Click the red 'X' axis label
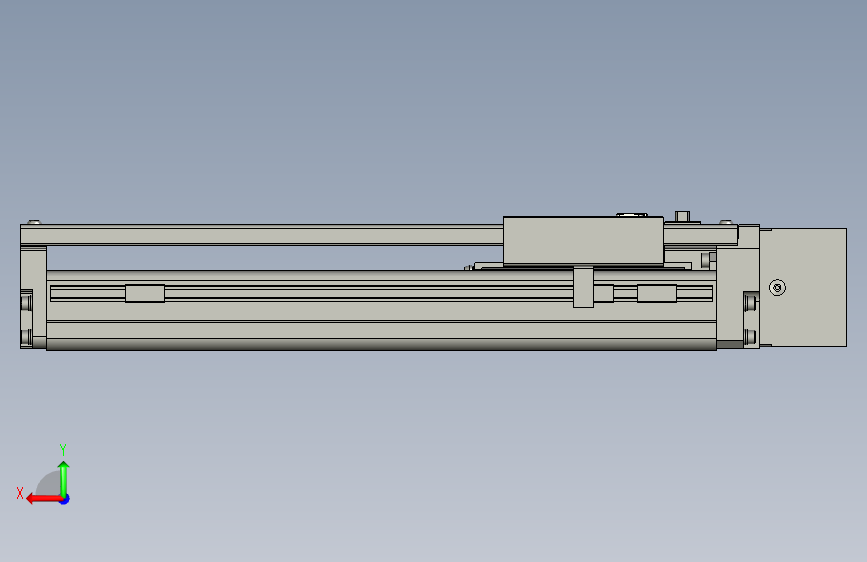This screenshot has height=562, width=867. [20, 493]
